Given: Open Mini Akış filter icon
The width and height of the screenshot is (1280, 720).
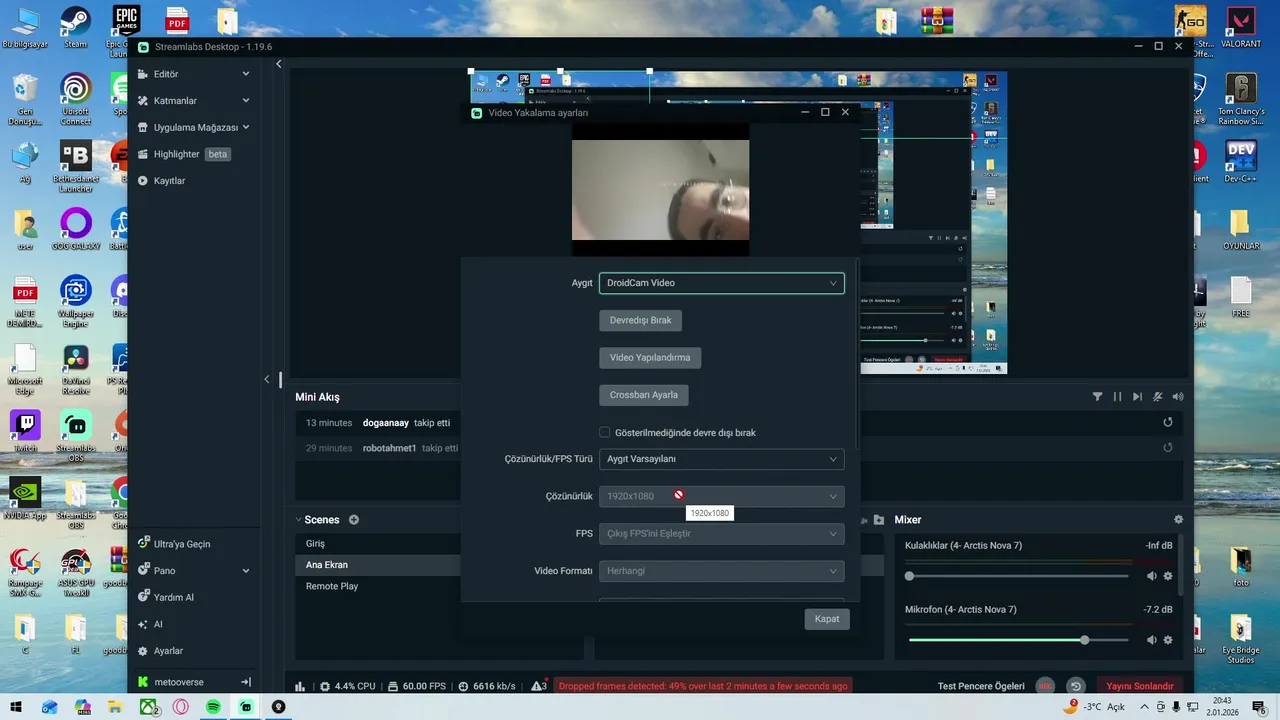Looking at the screenshot, I should point(1097,397).
